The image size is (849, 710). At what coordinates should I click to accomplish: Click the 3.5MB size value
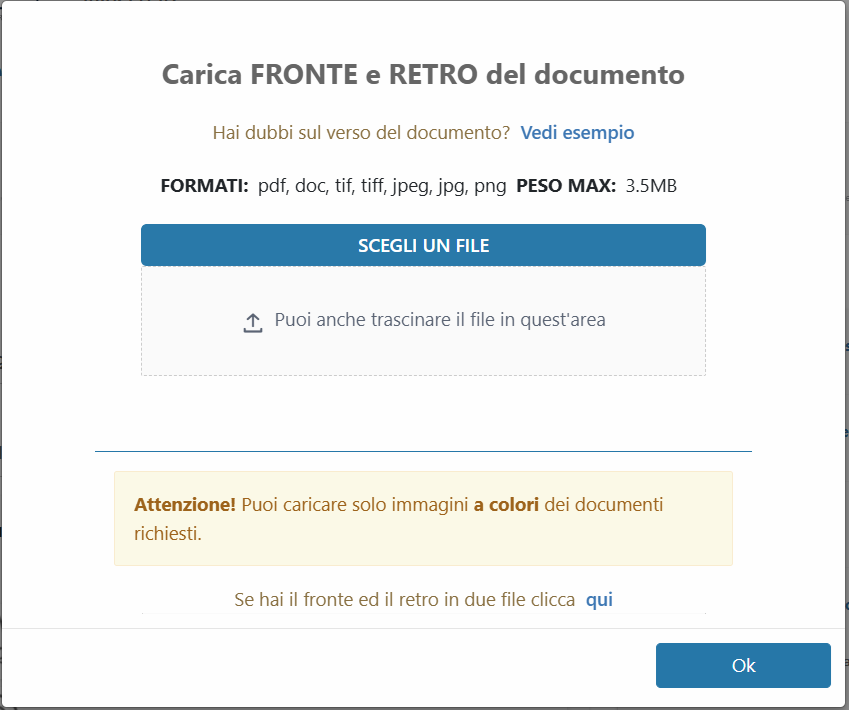coord(651,186)
